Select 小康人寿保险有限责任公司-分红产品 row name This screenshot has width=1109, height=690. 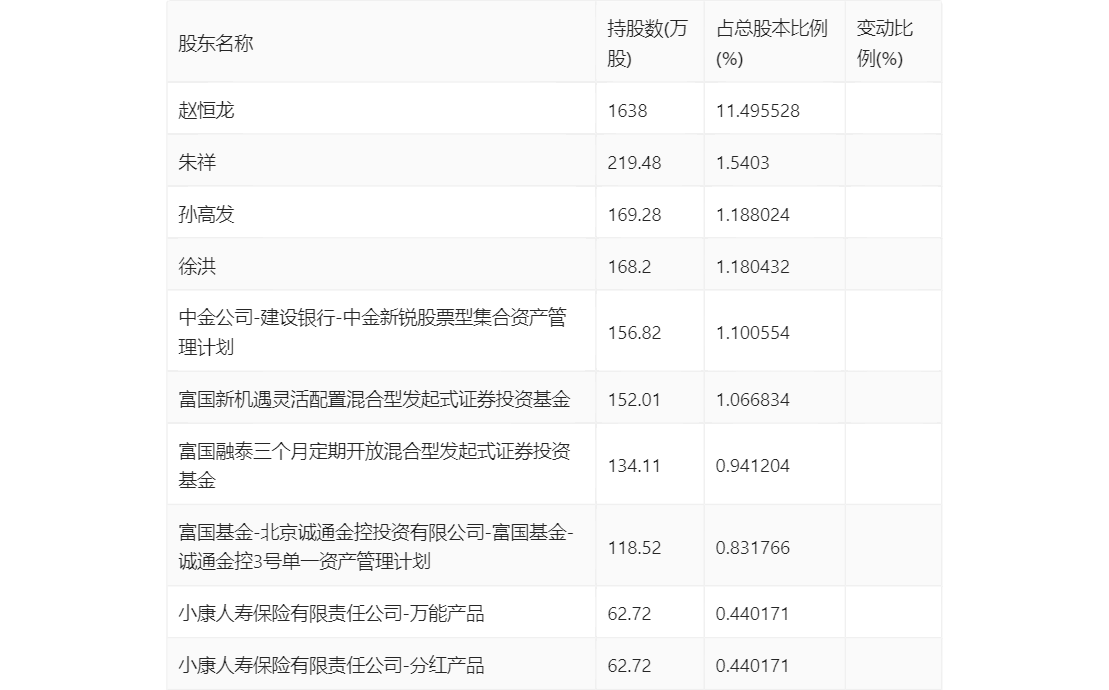(331, 665)
